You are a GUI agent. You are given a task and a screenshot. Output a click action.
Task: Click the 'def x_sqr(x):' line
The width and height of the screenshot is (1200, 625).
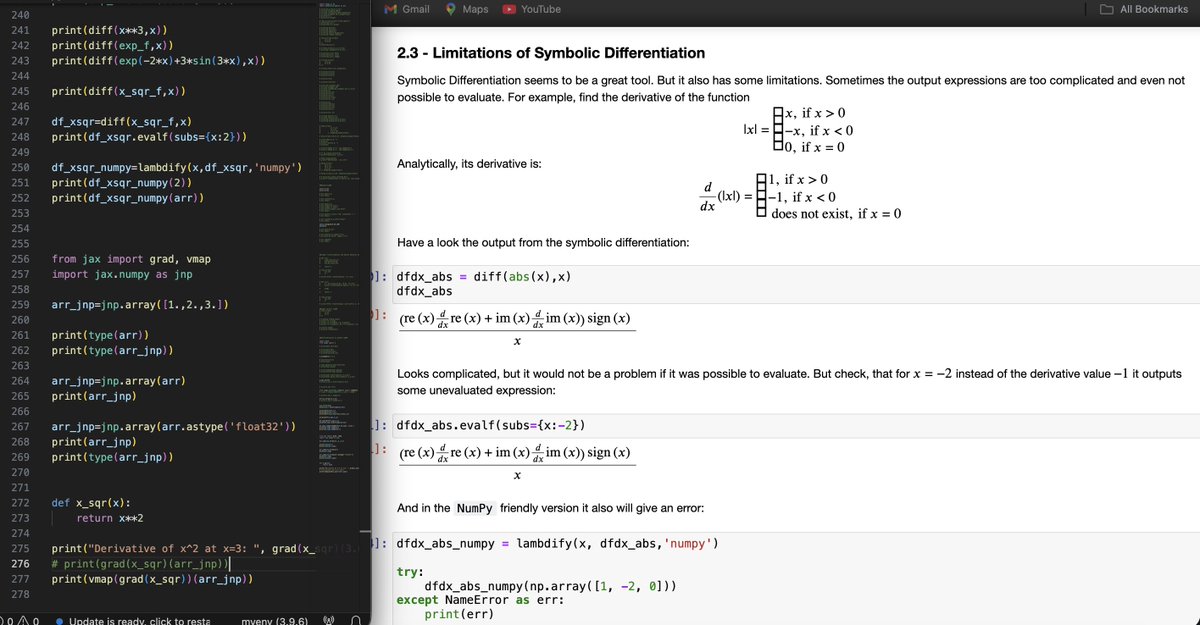[90, 502]
